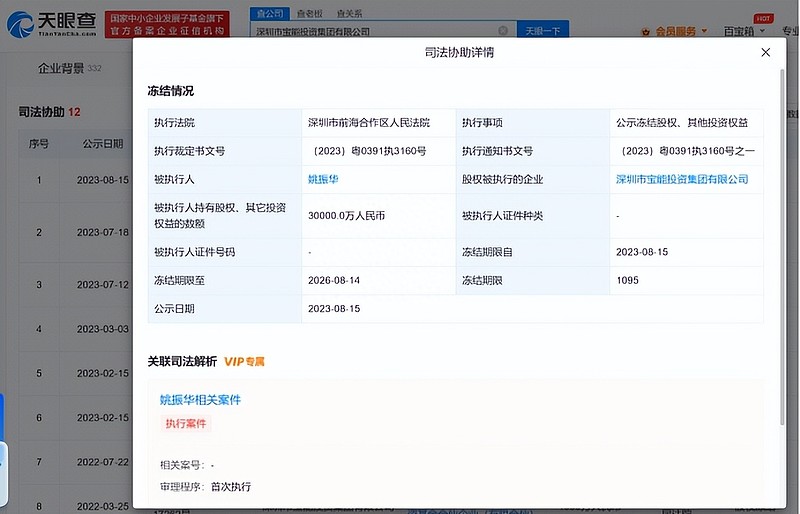The image size is (800, 514).
Task: Click the 冻结期限自 value 2023-08-15
Action: coord(642,252)
